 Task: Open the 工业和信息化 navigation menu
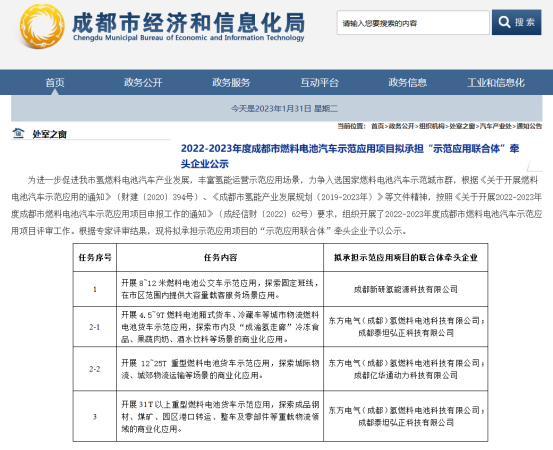(496, 83)
